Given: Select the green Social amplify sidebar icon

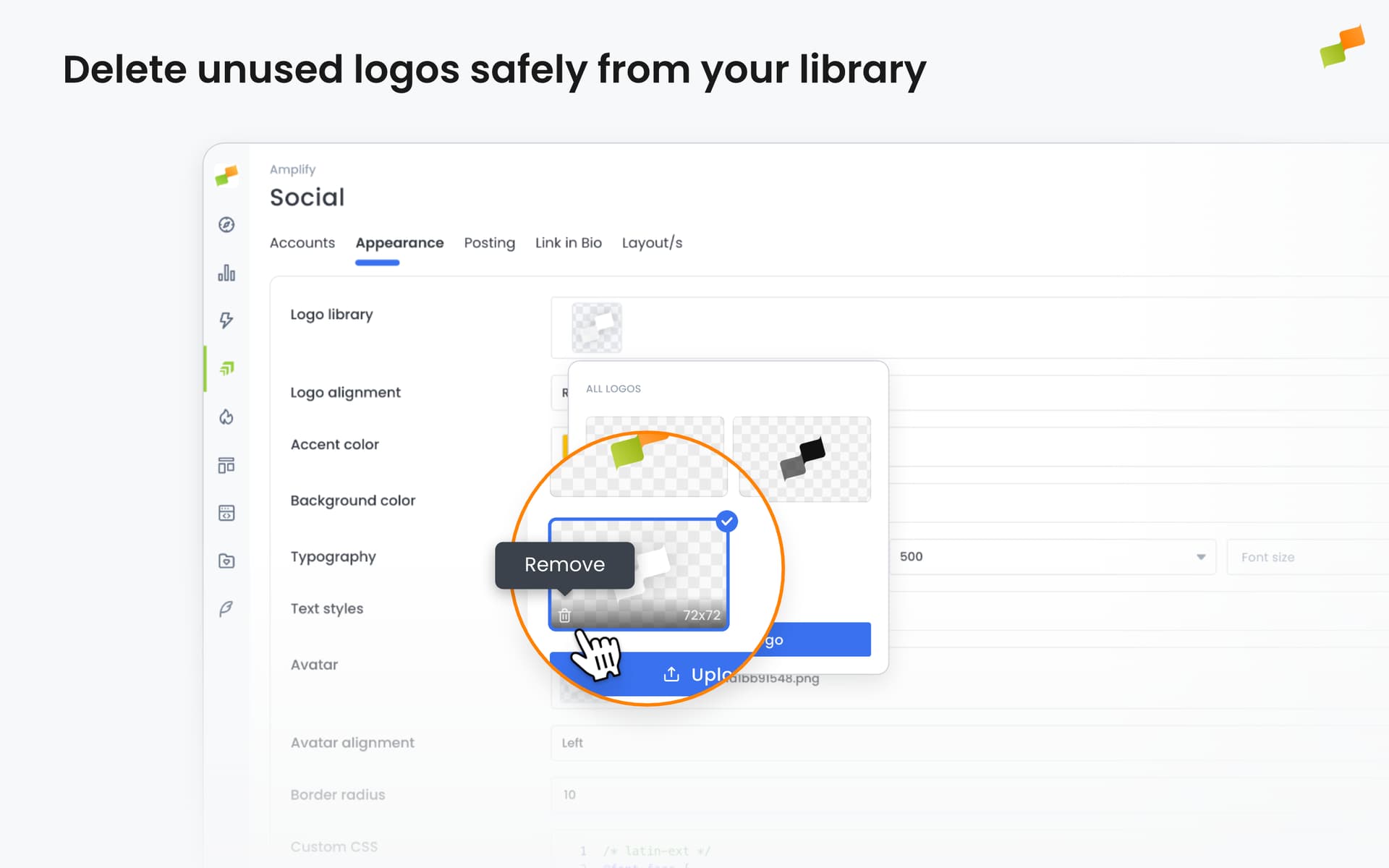Looking at the screenshot, I should (226, 369).
